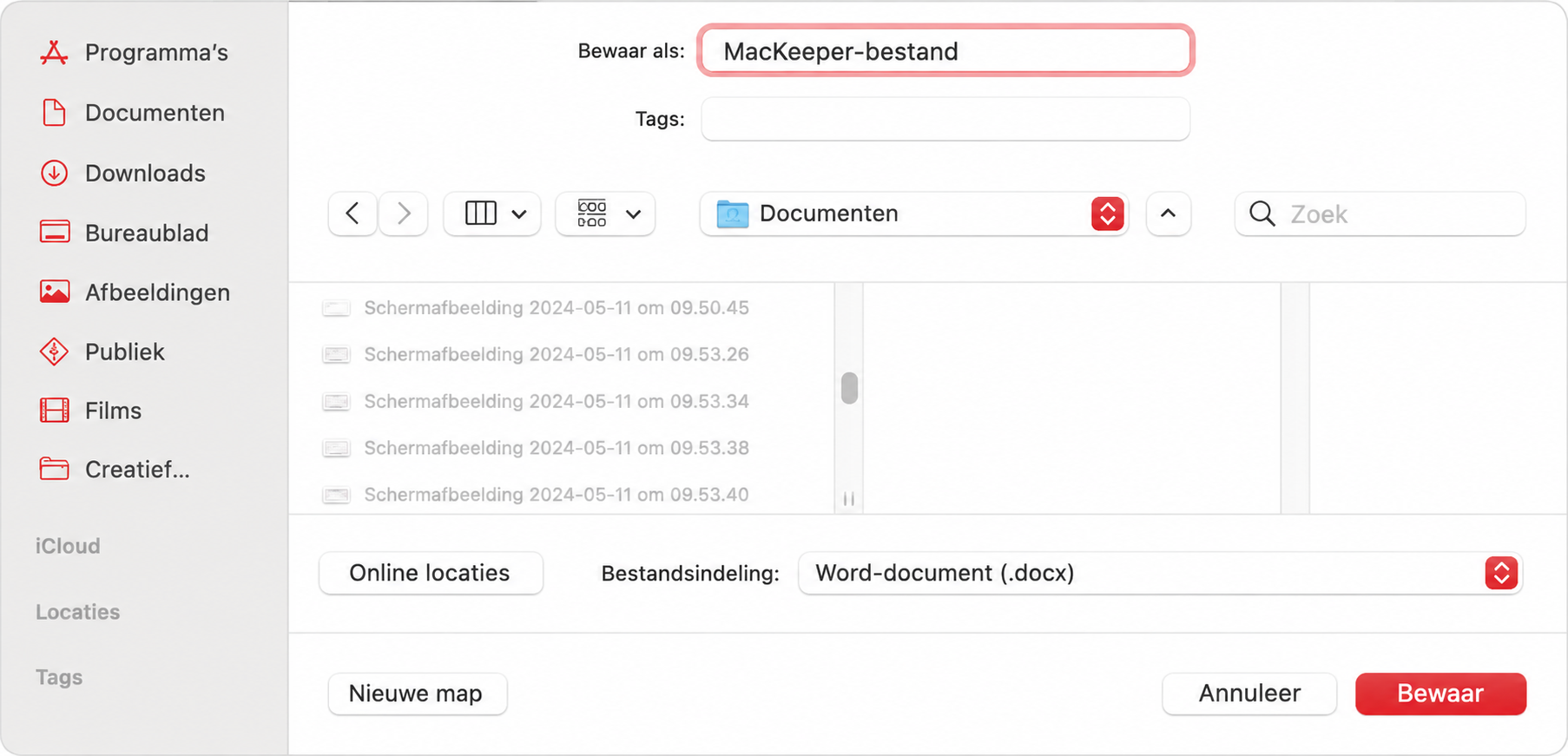
Task: Click the column view icon
Action: [x=480, y=214]
